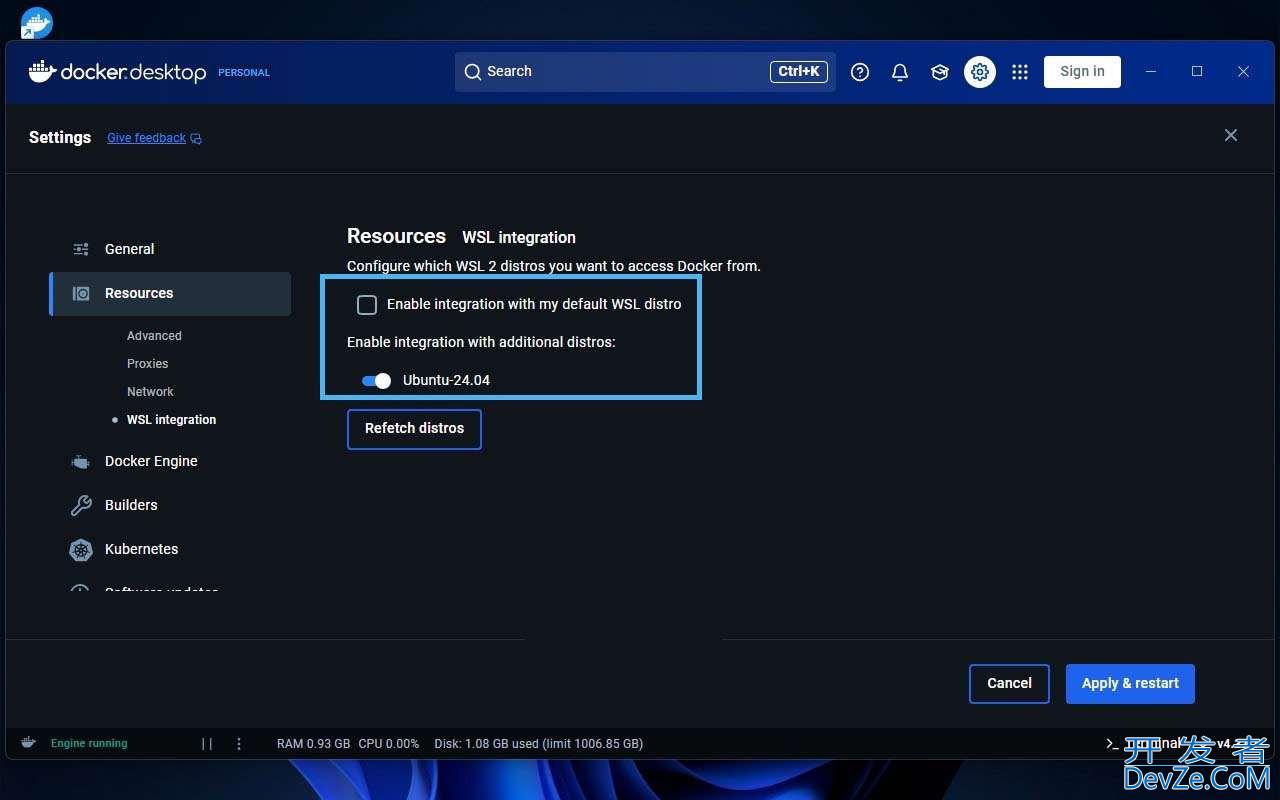1280x800 pixels.
Task: Click the PERSONAL plan badge
Action: coord(244,73)
